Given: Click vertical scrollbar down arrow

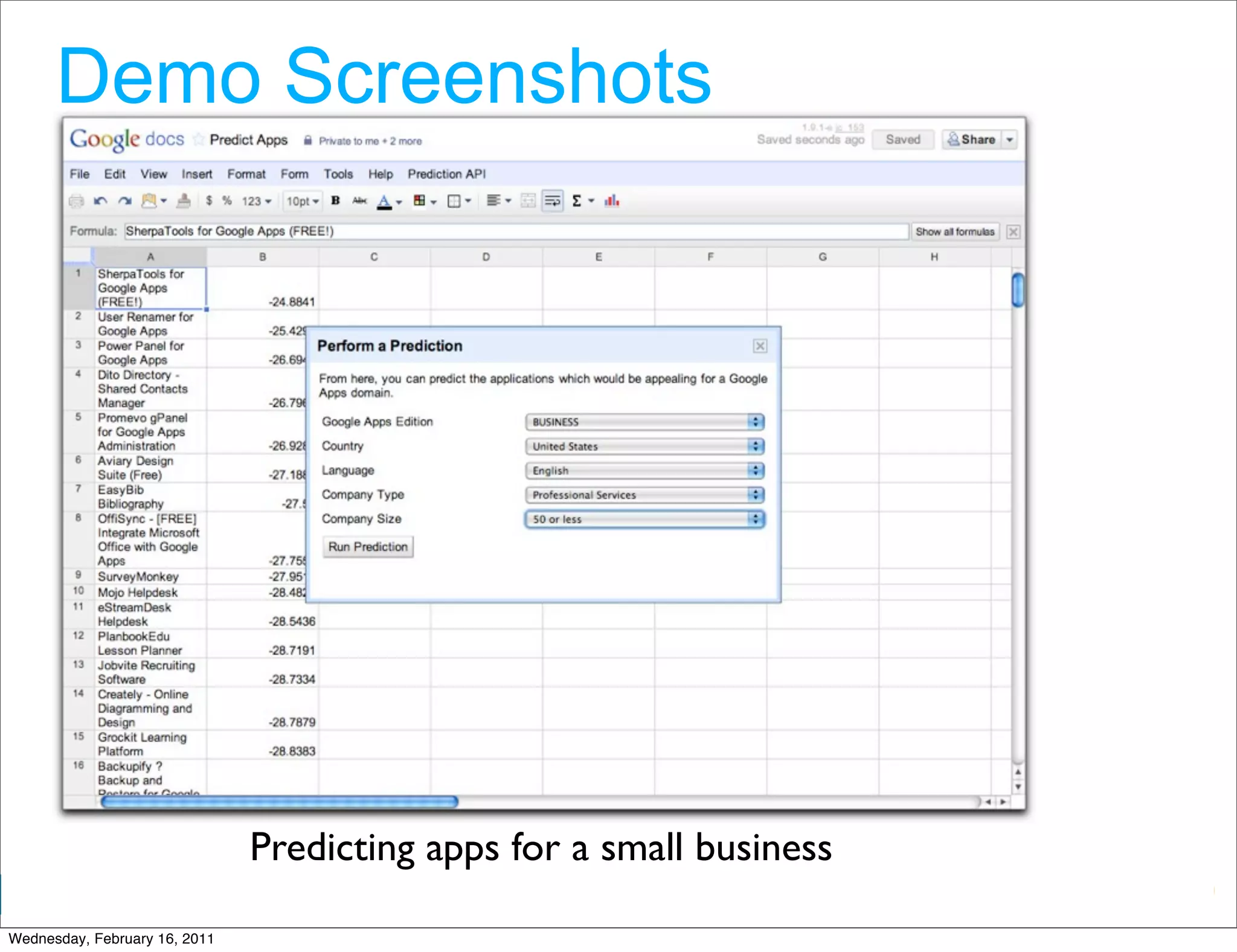Looking at the screenshot, I should point(1018,787).
